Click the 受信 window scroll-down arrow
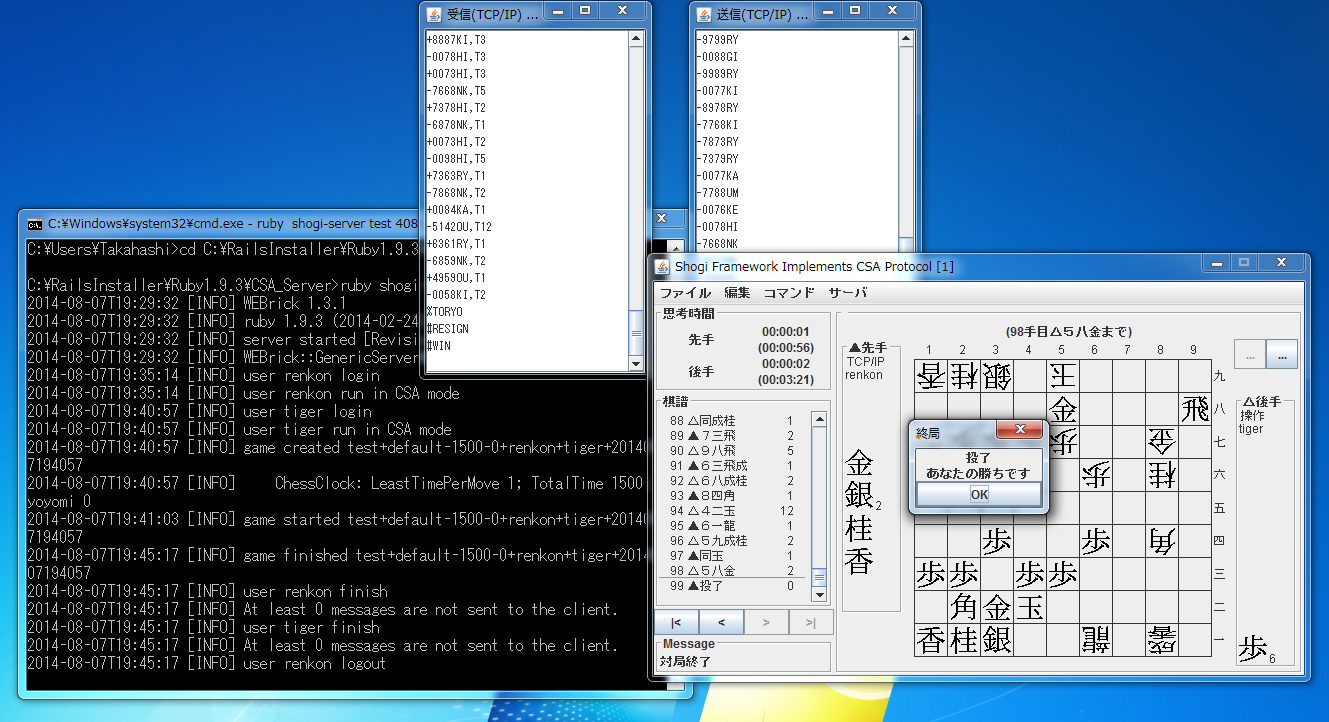This screenshot has width=1329, height=722. point(636,363)
